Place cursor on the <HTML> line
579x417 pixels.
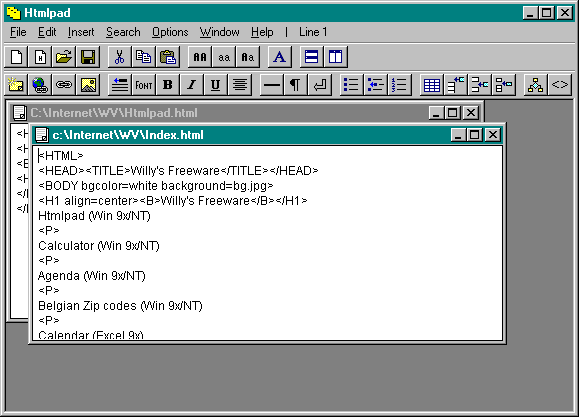(x=61, y=155)
